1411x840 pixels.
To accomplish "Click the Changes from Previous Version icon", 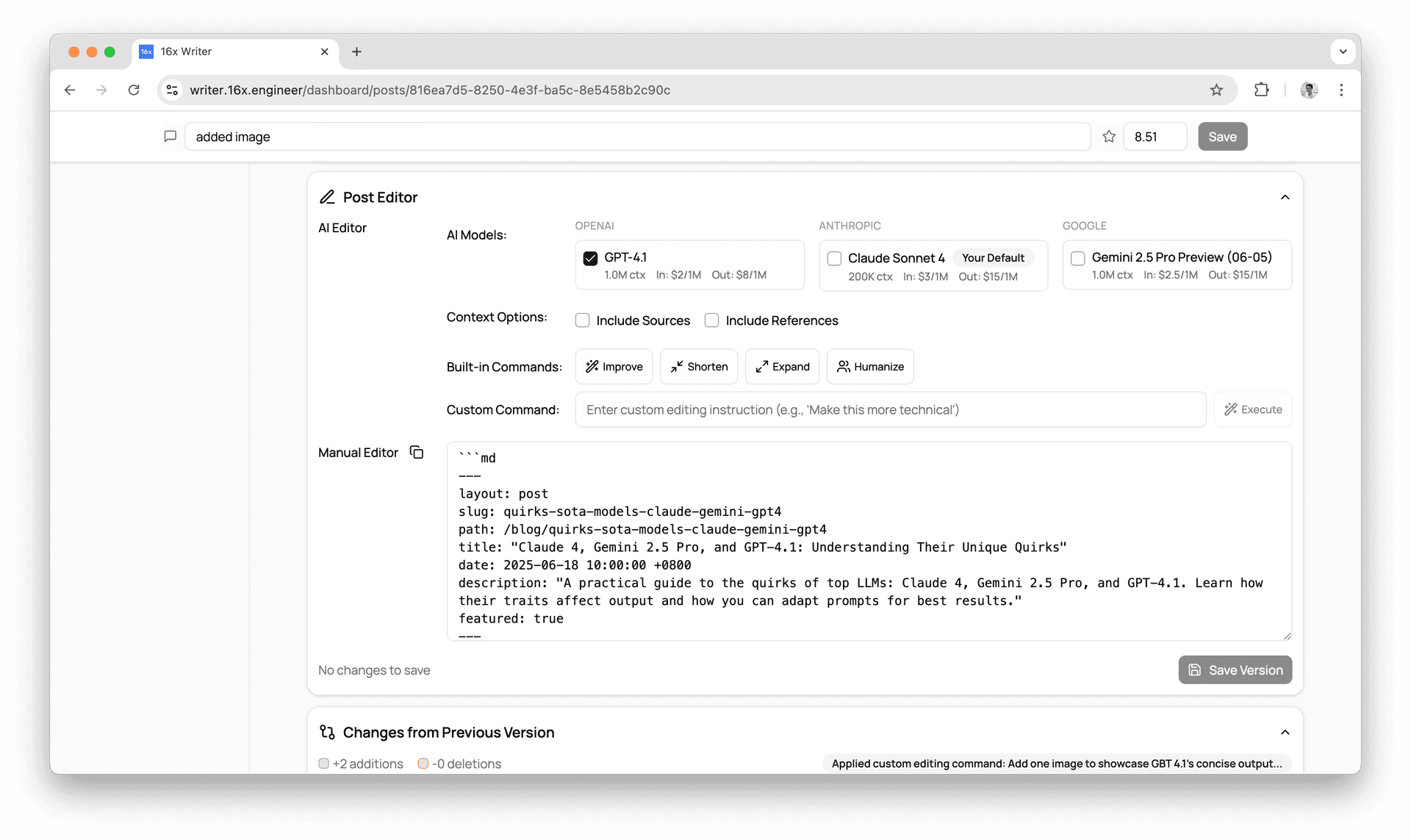I will 327,732.
